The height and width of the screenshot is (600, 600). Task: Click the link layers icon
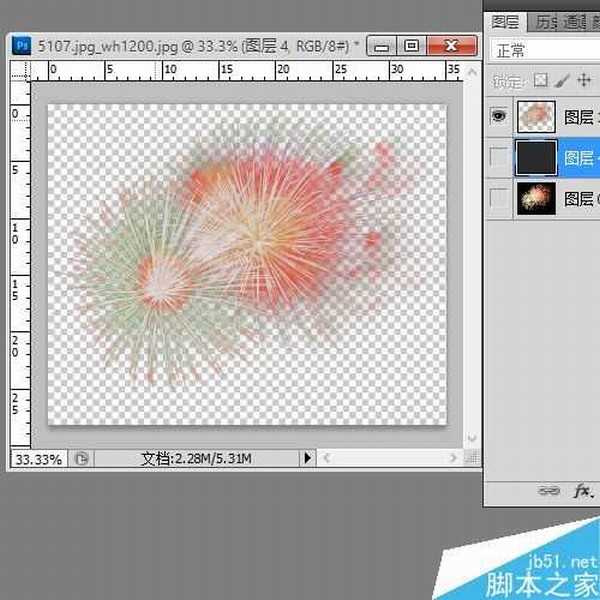[x=548, y=491]
